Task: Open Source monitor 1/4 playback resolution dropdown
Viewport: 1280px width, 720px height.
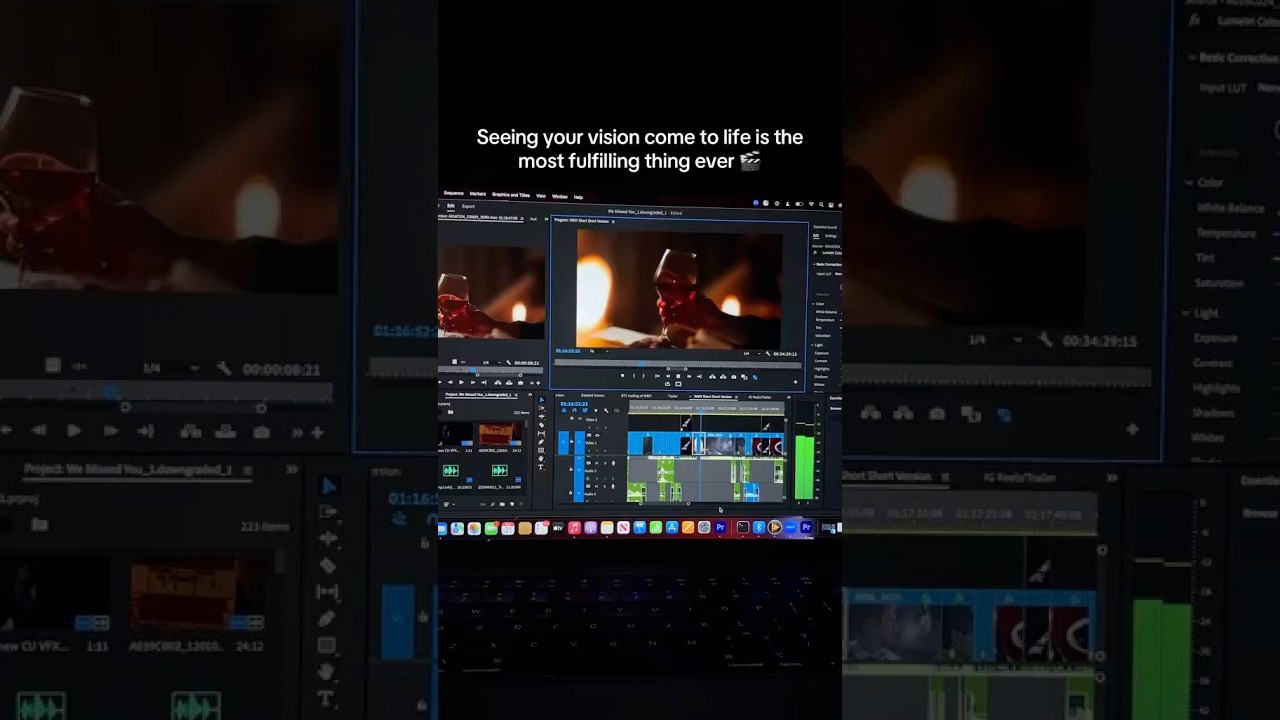Action: (x=490, y=362)
